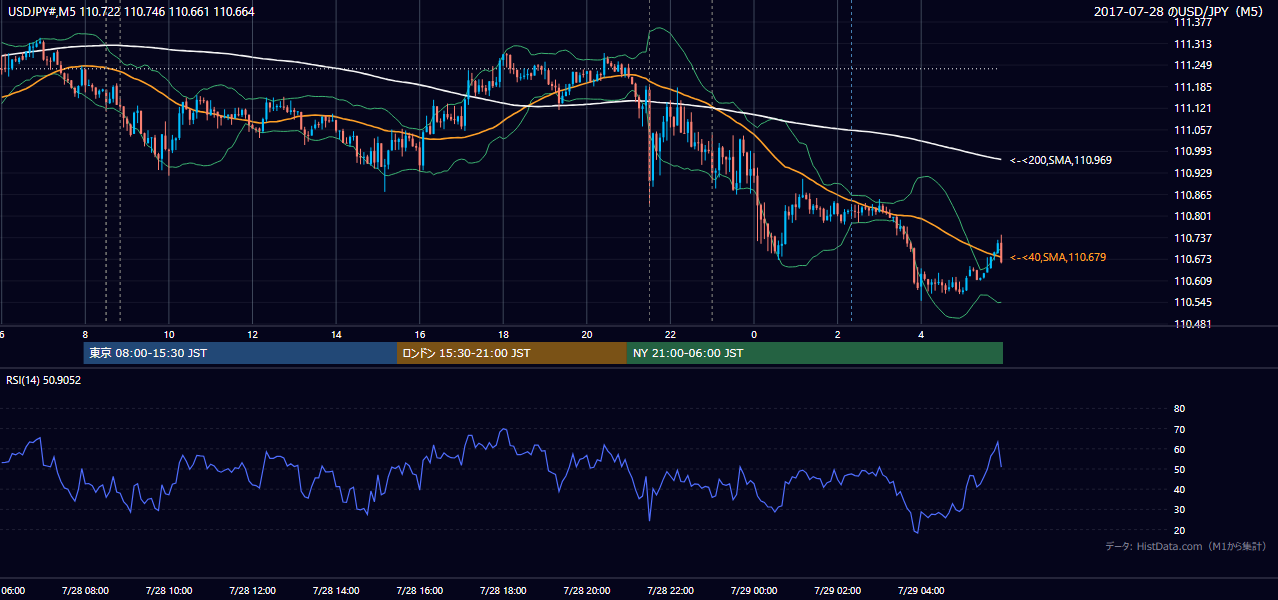Click the 110.993 price axis label

[x=1193, y=151]
